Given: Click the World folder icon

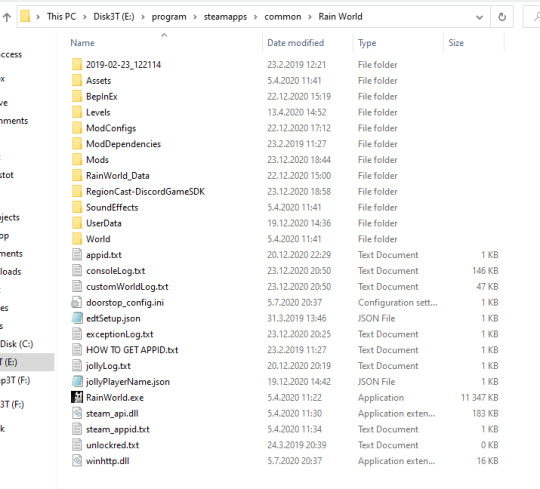Looking at the screenshot, I should point(77,239).
